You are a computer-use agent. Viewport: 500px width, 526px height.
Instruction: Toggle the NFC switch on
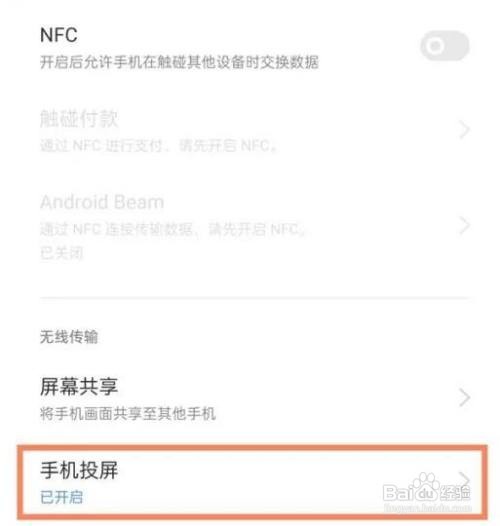445,46
